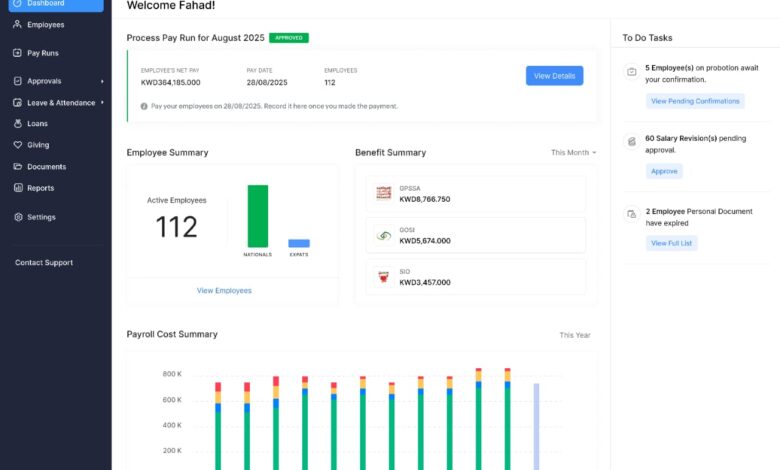Click the GPSSA benefit logo
The width and height of the screenshot is (780, 470).
(x=383, y=194)
